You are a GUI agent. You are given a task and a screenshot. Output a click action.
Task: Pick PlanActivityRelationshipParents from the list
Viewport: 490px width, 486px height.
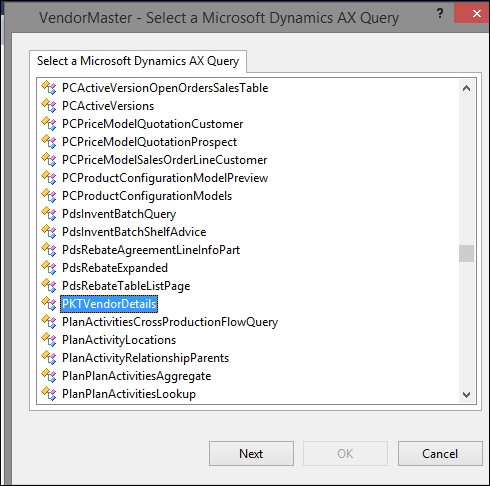click(x=146, y=358)
